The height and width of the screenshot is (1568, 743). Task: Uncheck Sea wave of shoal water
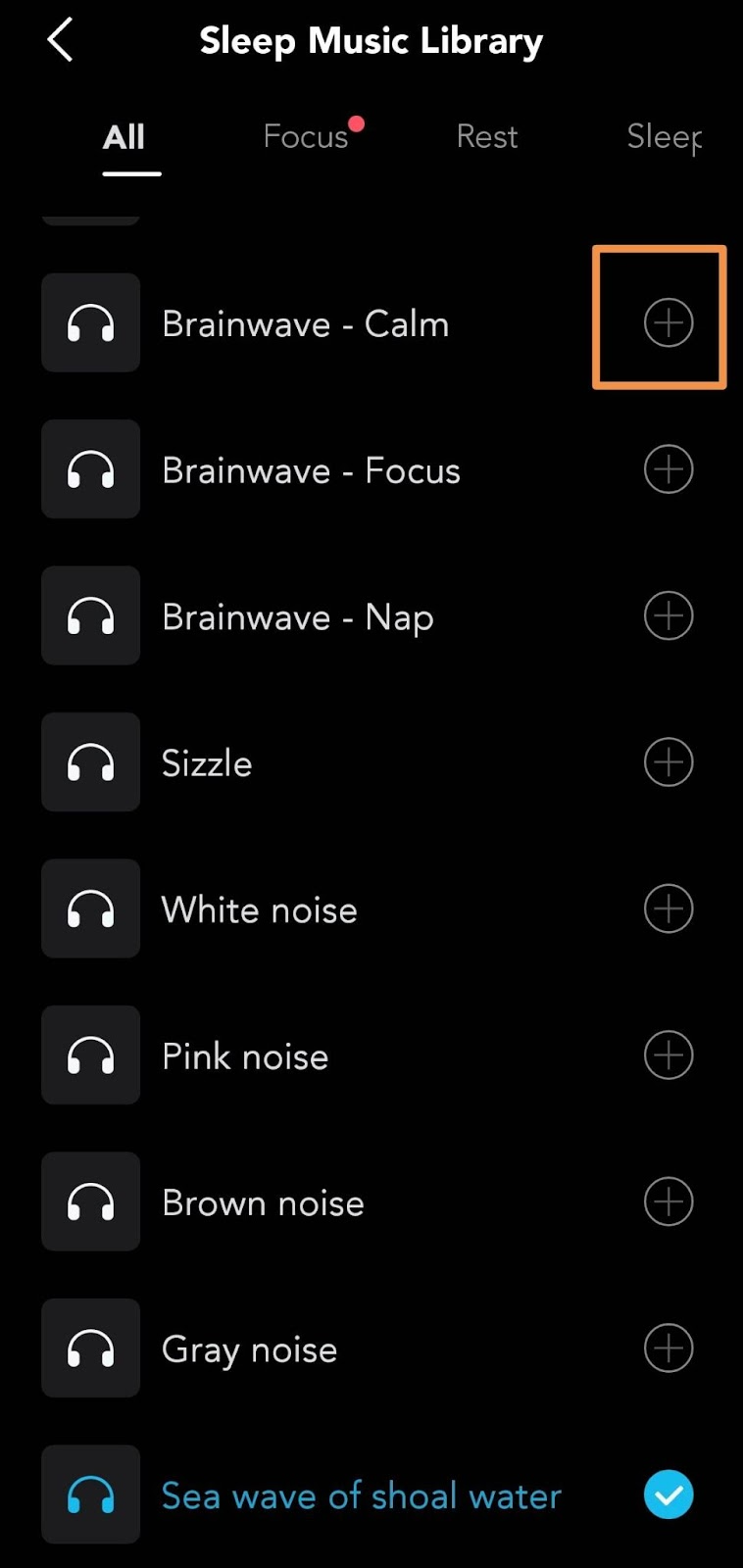669,1494
